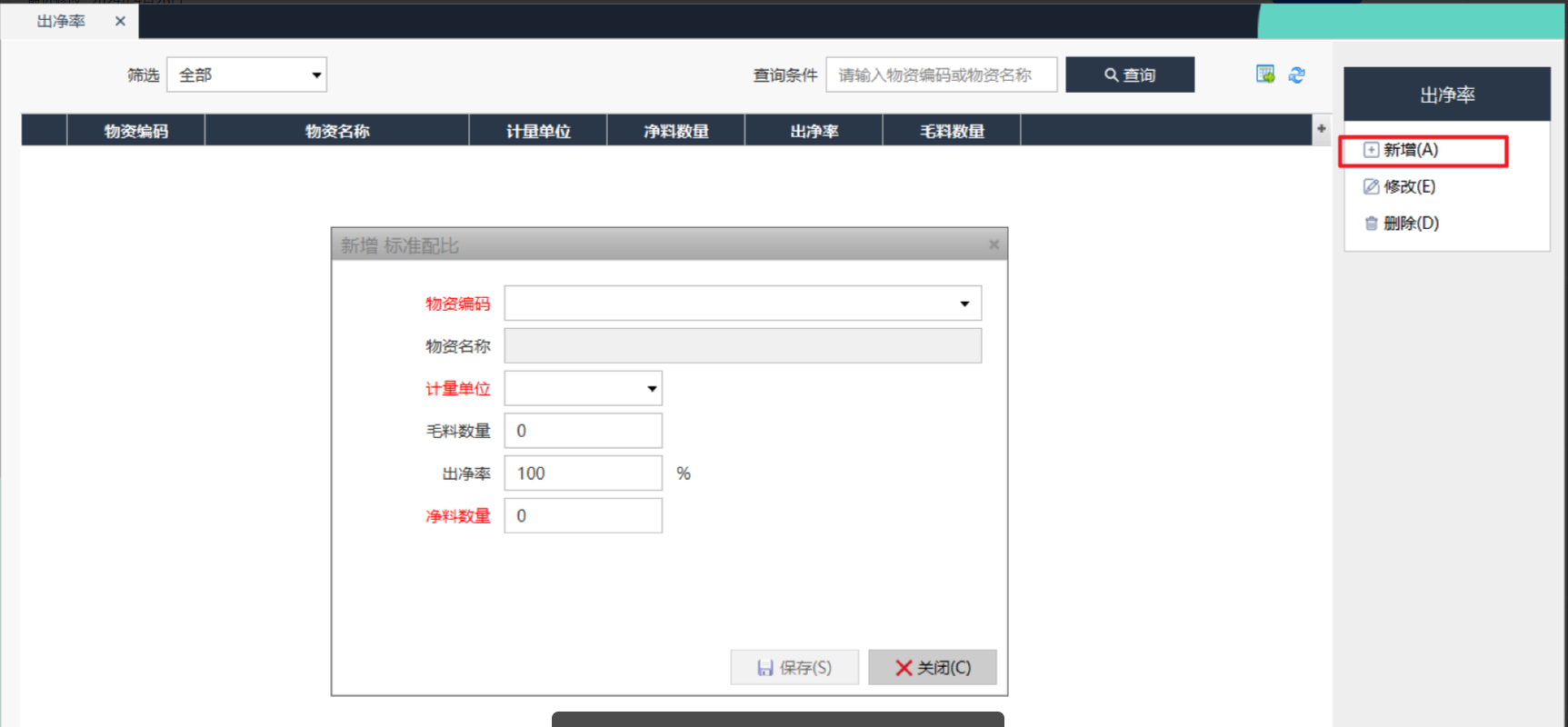
Task: Click 修改(E) edit option
Action: pos(1408,186)
